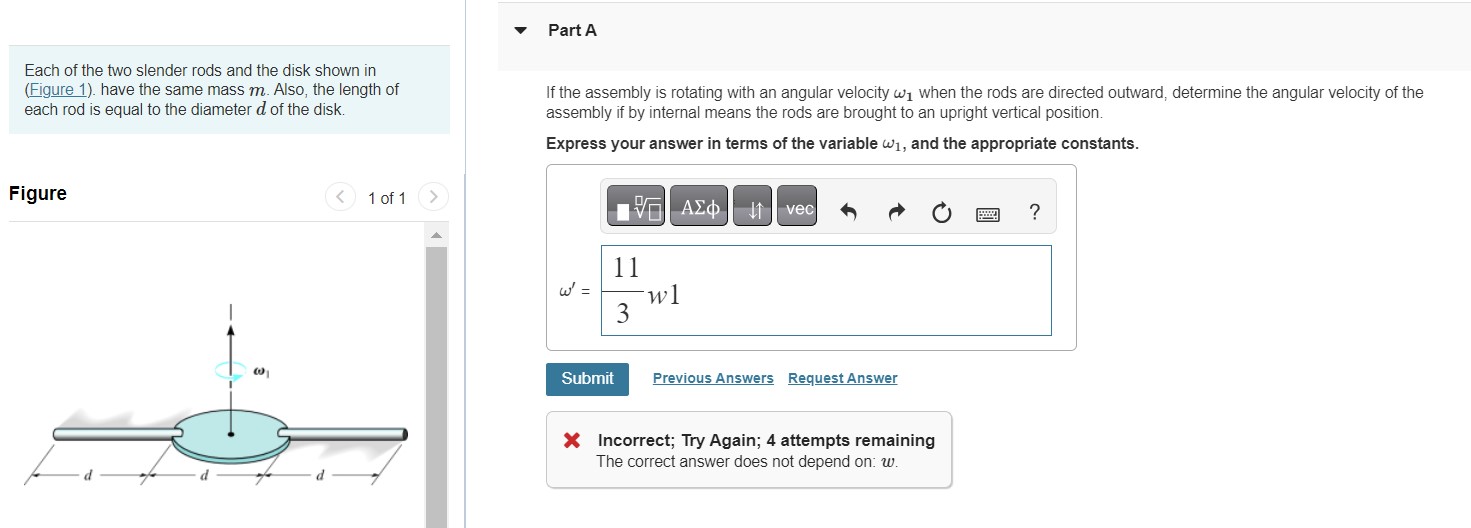Click the figure panel vertical scrollbar

(x=436, y=380)
